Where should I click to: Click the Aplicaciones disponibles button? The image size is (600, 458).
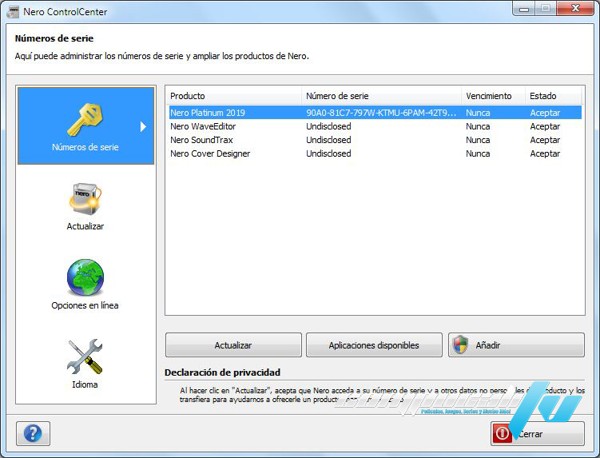[x=374, y=345]
